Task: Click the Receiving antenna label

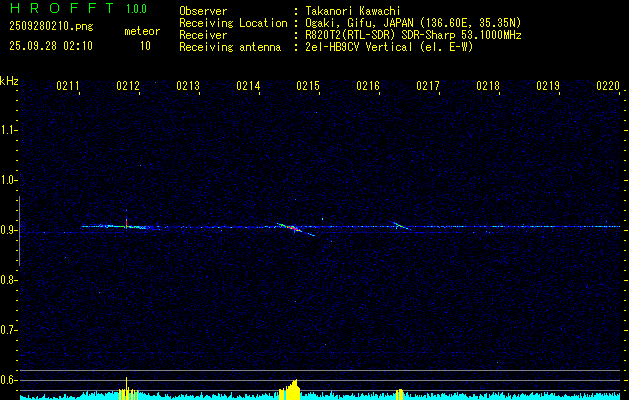Action: 230,47
